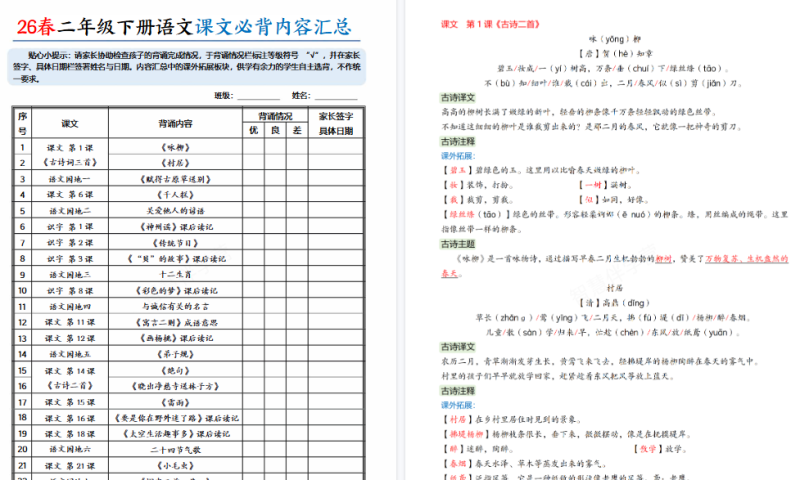Click the 古诗主题 label
This screenshot has height=480, width=800.
pyautogui.click(x=458, y=244)
